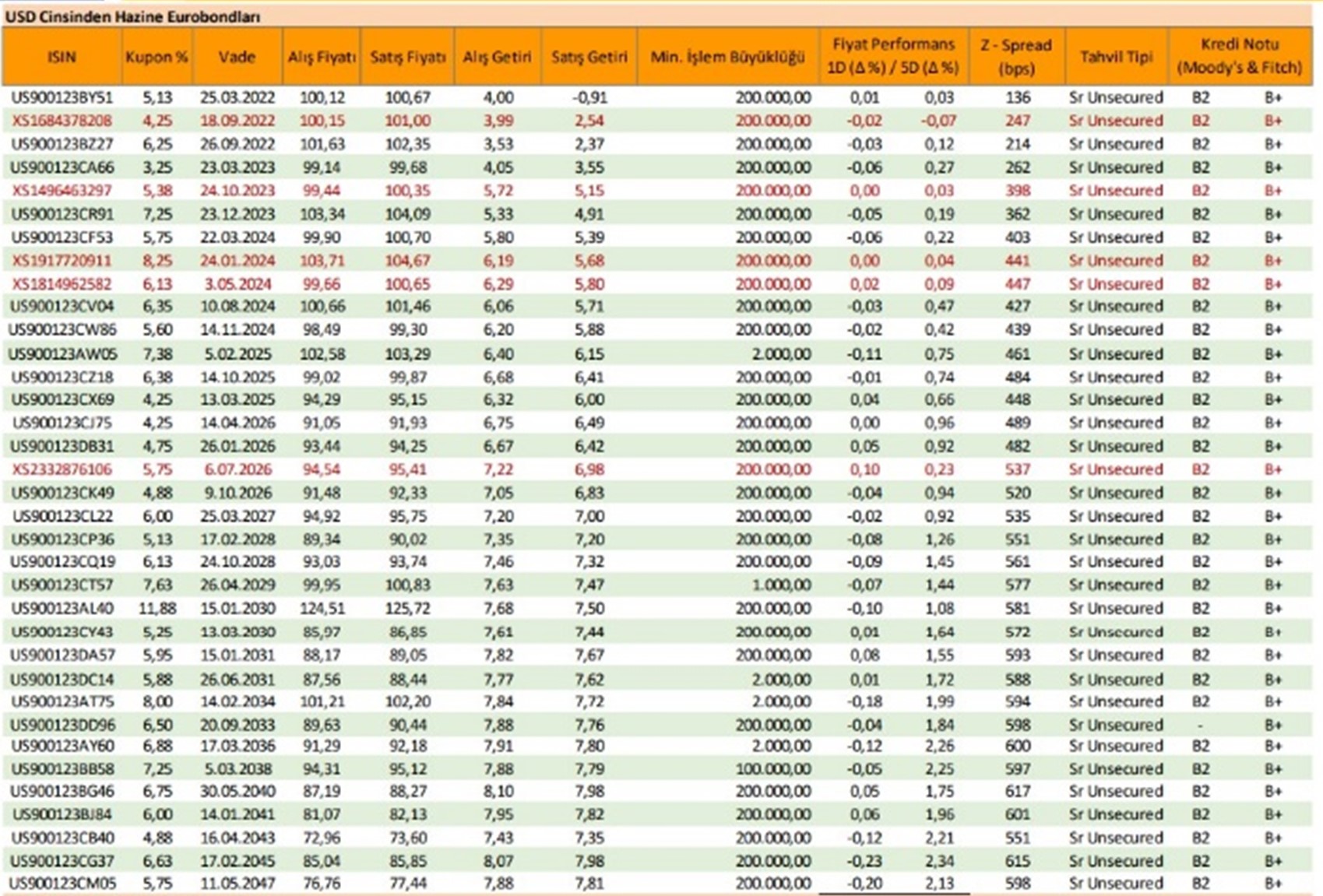Select the minimum size 100.000,00
The image size is (1323, 896).
tap(773, 769)
